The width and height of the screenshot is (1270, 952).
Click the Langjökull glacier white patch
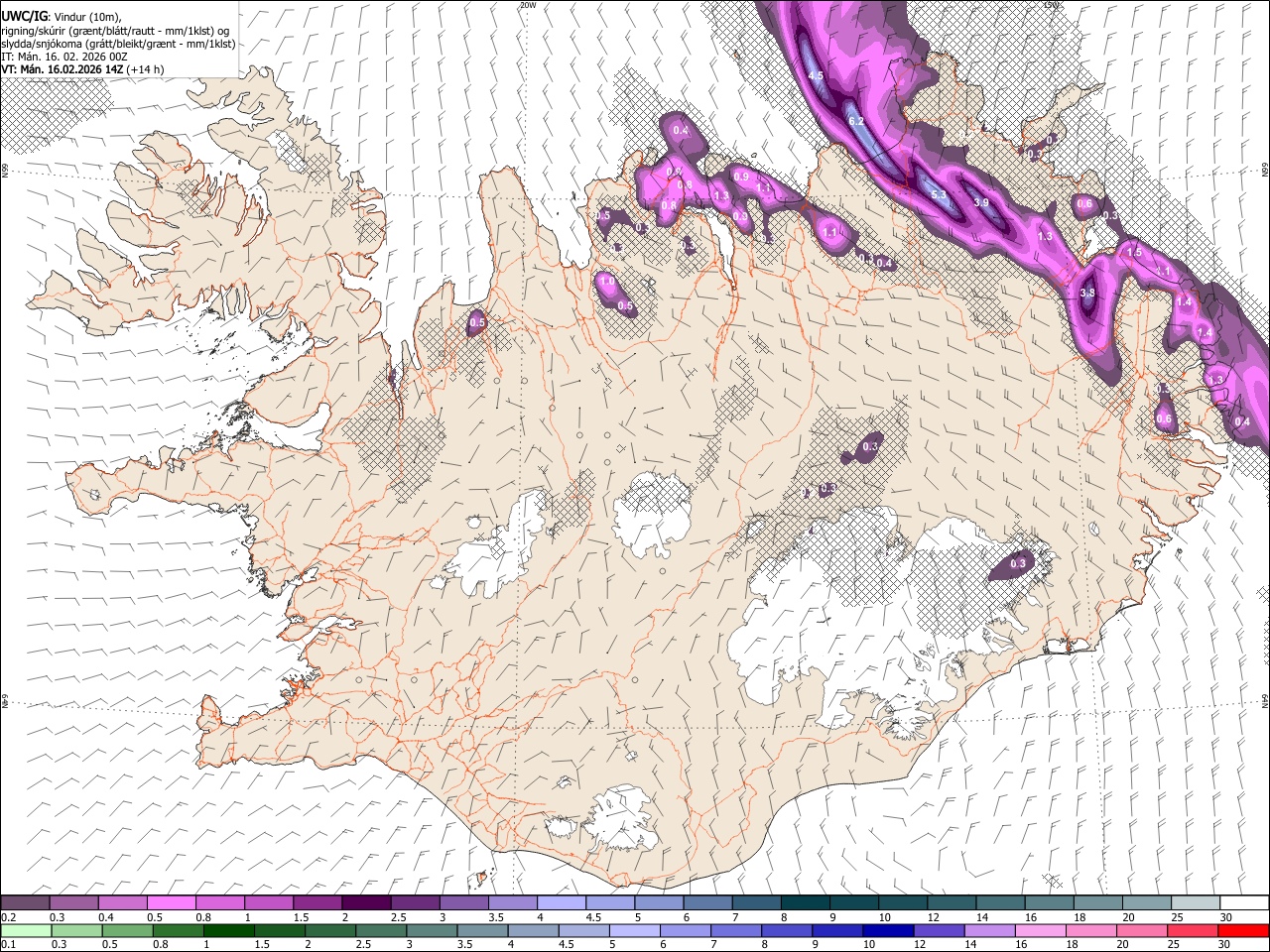coord(496,548)
